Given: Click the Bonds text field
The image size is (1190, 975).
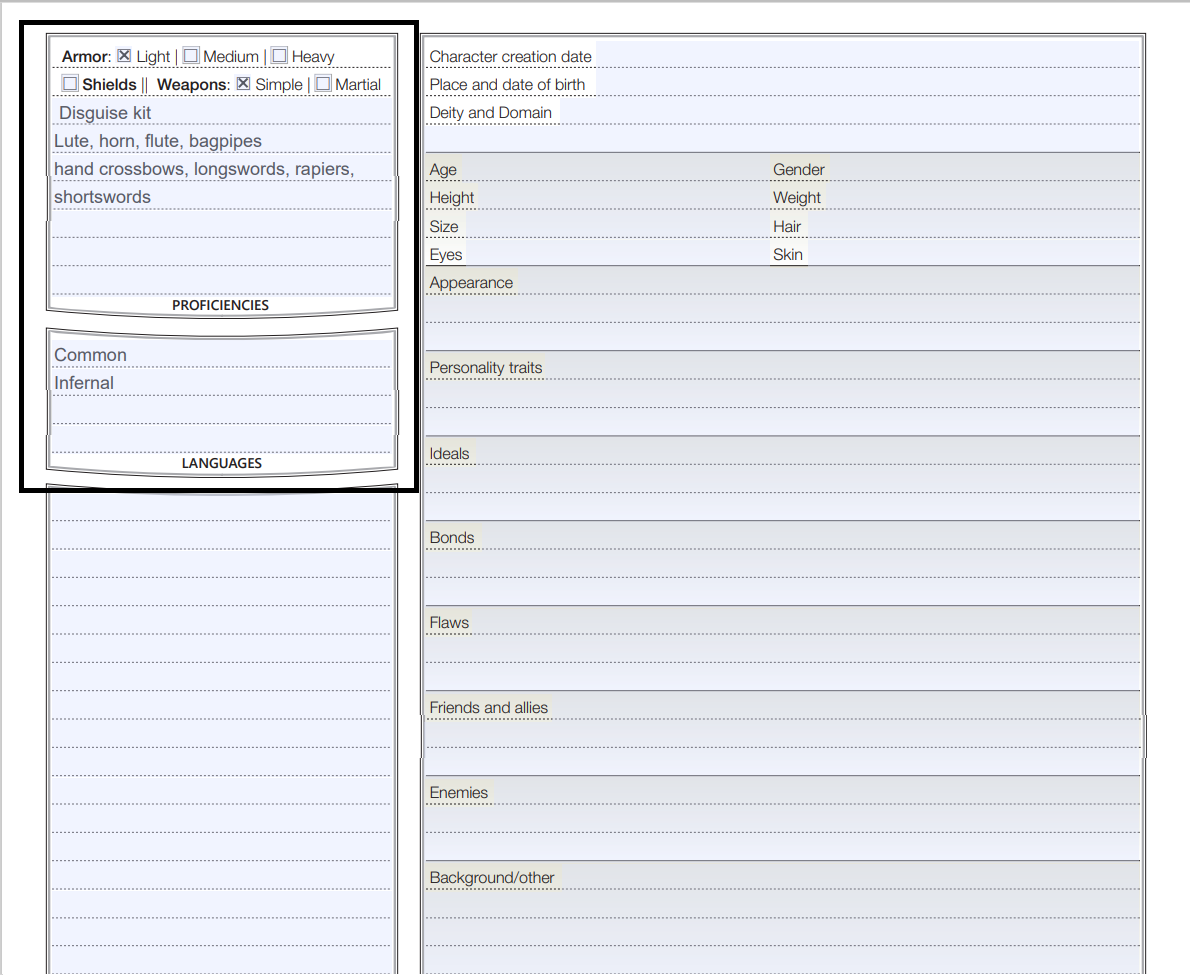Looking at the screenshot, I should tap(782, 564).
